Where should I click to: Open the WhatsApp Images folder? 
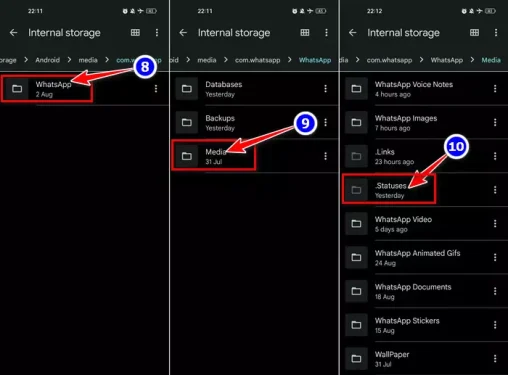coord(424,122)
